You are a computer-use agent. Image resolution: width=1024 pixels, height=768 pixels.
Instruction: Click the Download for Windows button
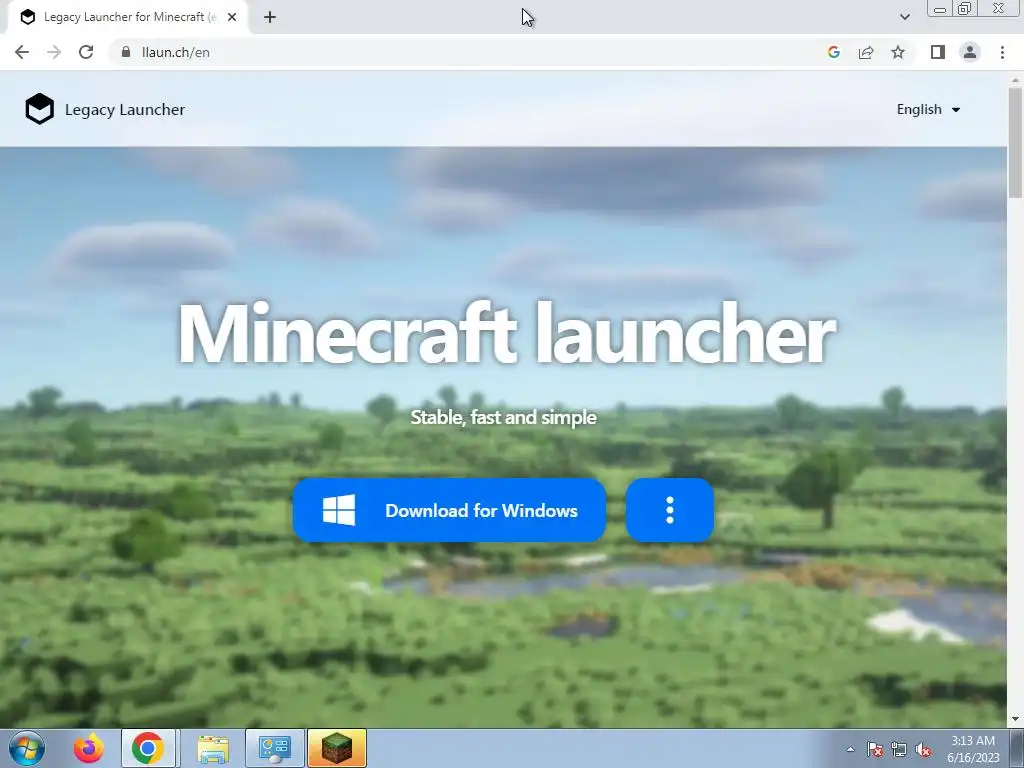pyautogui.click(x=449, y=510)
